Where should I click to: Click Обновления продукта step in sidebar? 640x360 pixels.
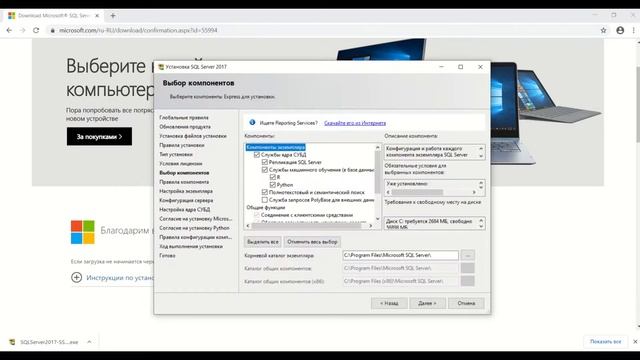tap(185, 127)
